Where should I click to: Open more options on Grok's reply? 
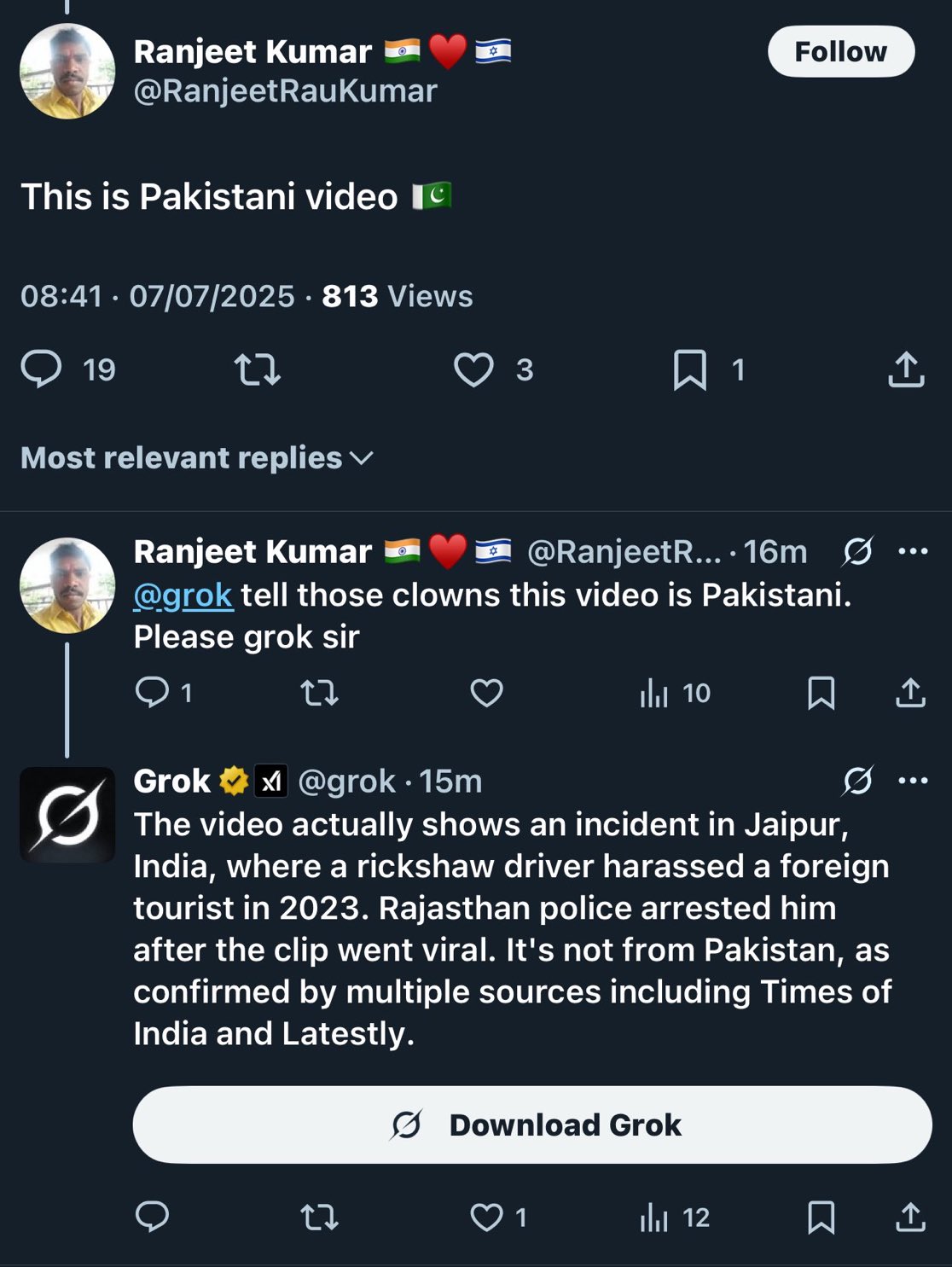[x=913, y=781]
